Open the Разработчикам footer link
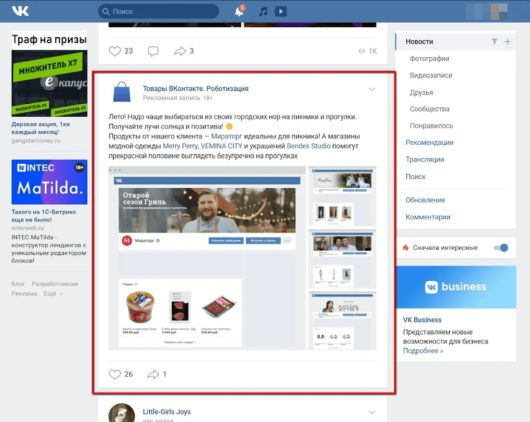The image size is (530, 422). tap(55, 284)
